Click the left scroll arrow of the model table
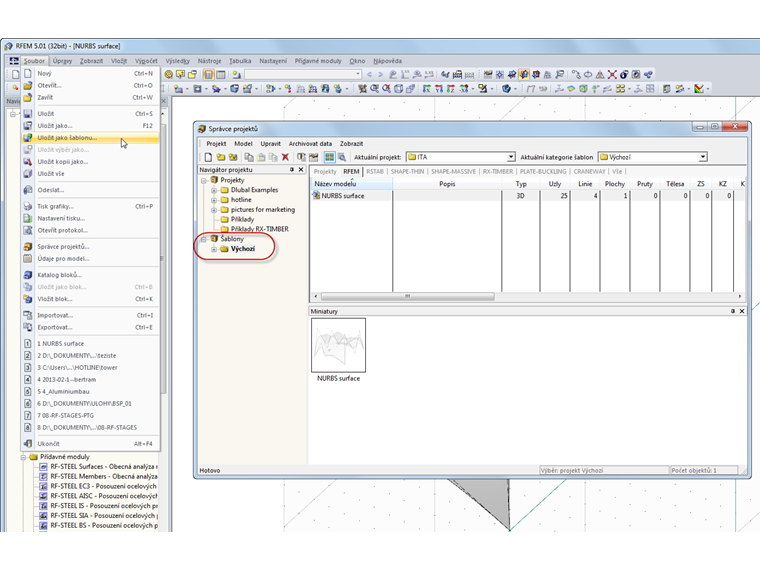The image size is (760, 570). [316, 296]
